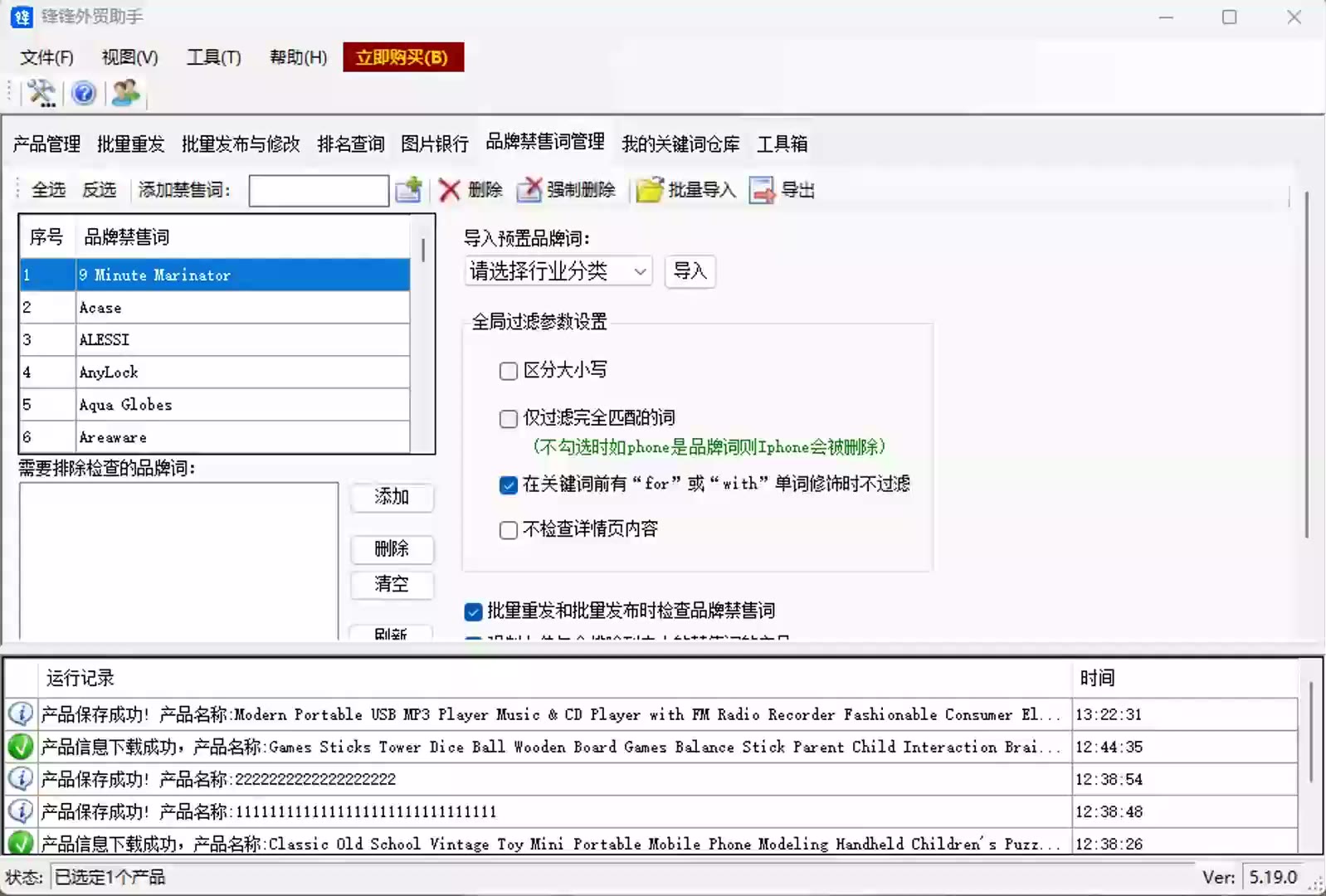
Task: Click the 添加 button for excluded brand words
Action: coord(392,497)
